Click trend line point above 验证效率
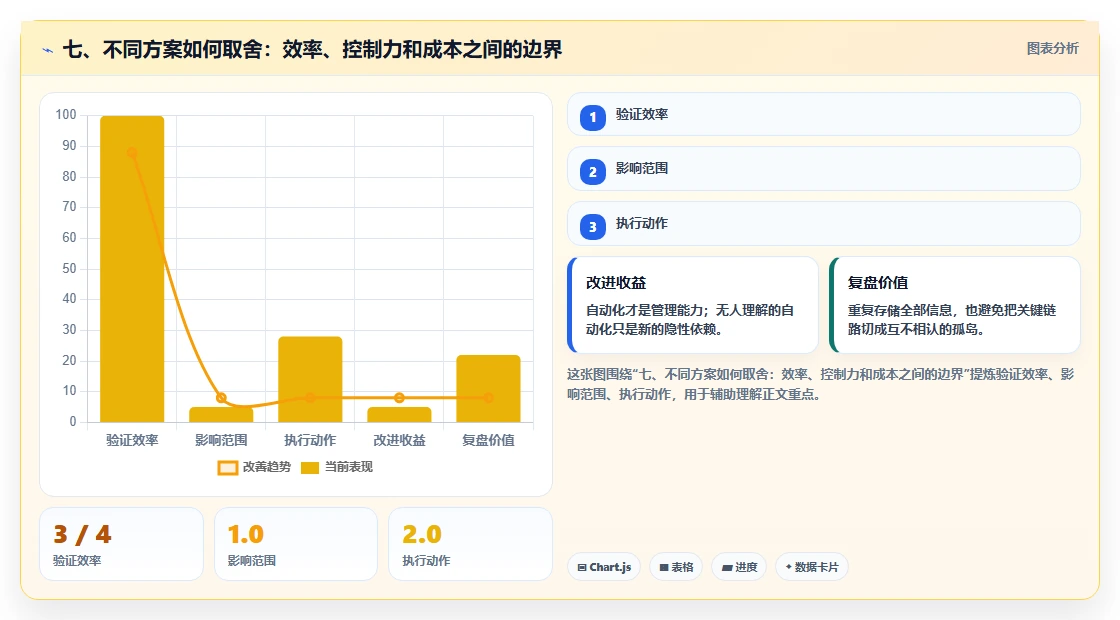Screen dimensions: 1120x620 [132, 152]
